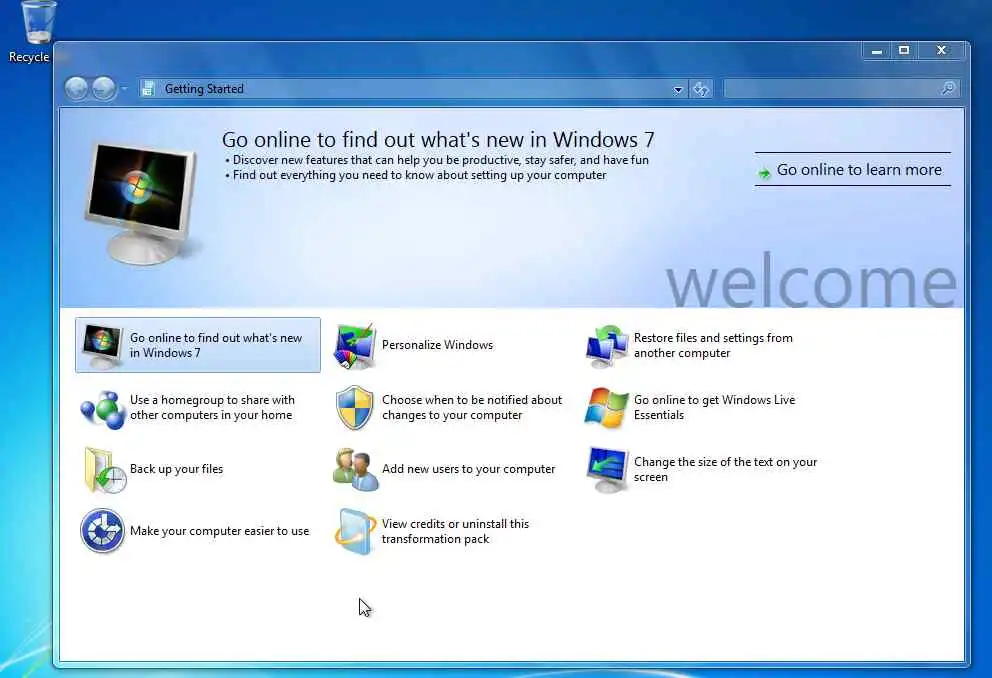992x678 pixels.
Task: Open the recent pages dropdown arrow
Action: (x=124, y=89)
